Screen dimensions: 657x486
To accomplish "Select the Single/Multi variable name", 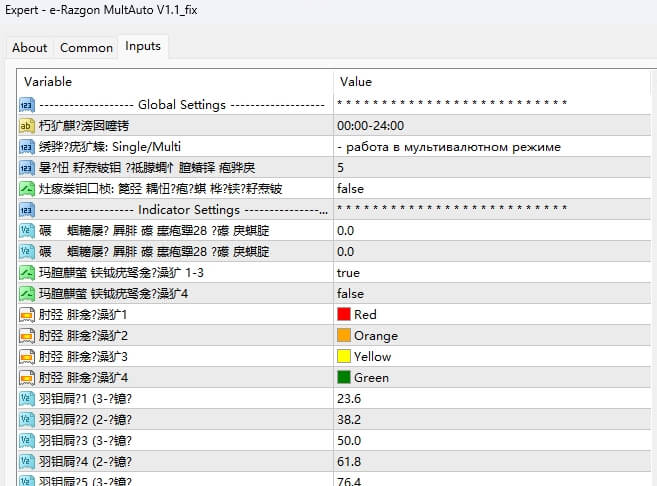I will pos(110,147).
